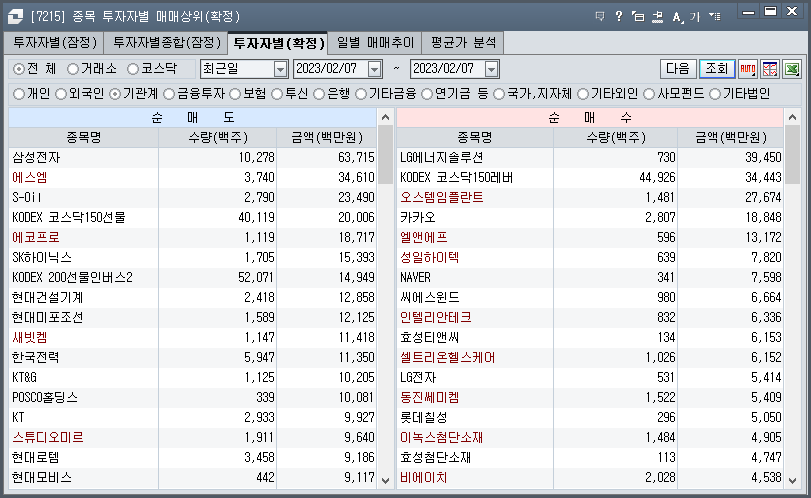
Task: Click the app logo icon in title bar
Action: pyautogui.click(x=15, y=17)
